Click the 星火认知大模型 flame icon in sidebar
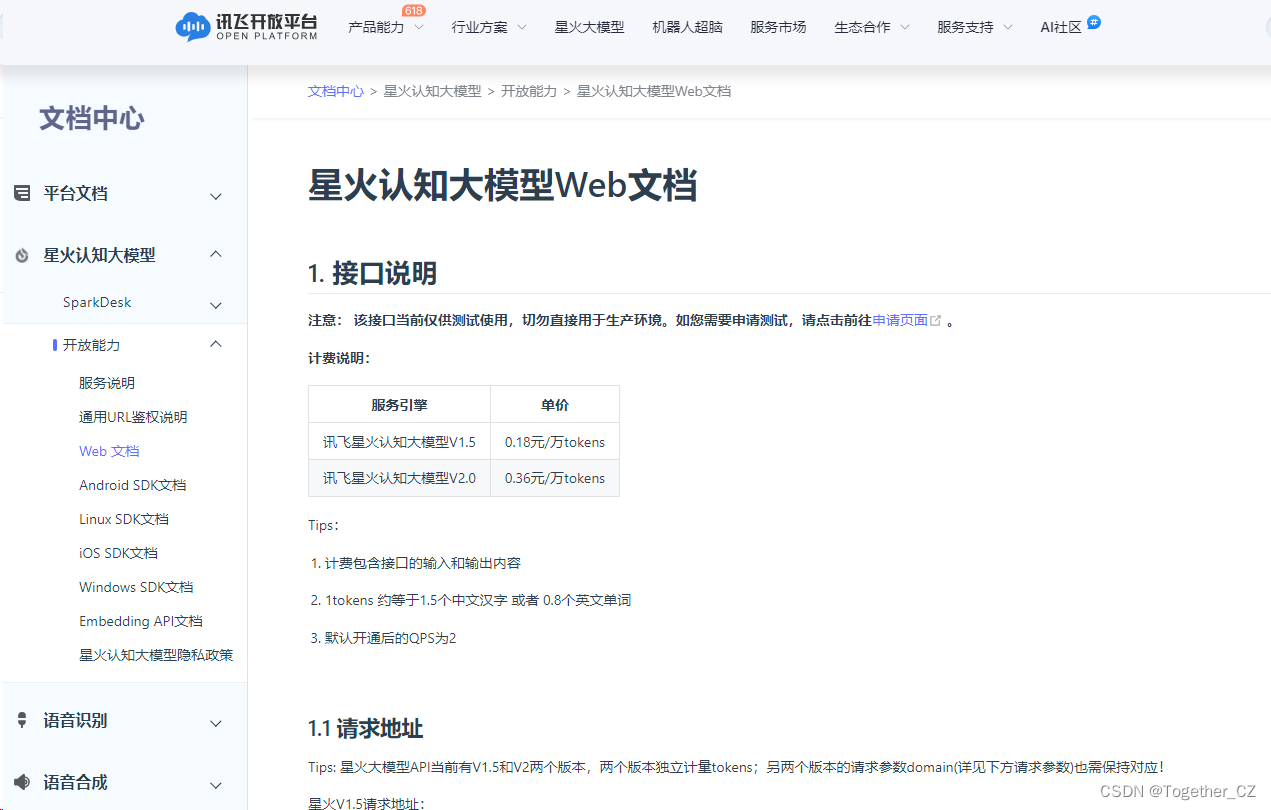Screen dimensions: 1271x810 (22, 256)
